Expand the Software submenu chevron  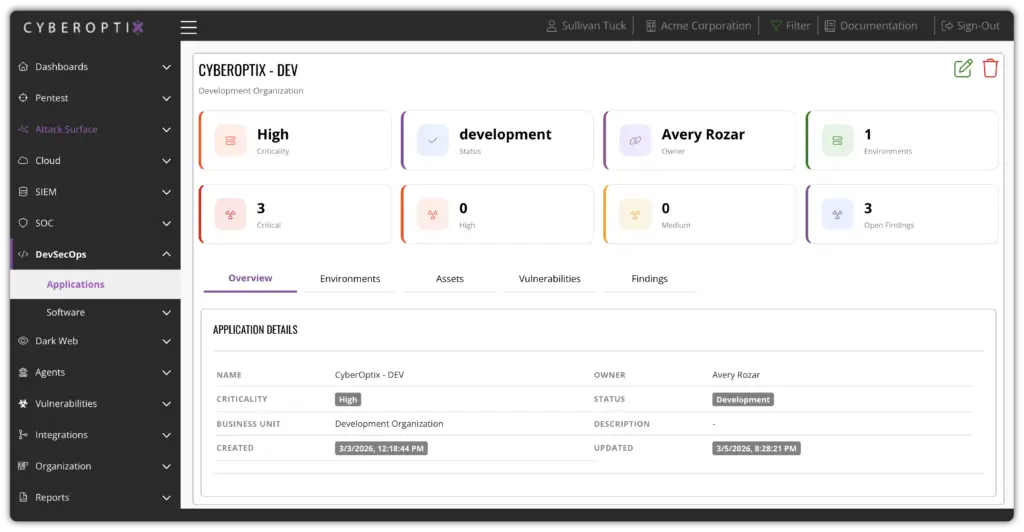point(166,313)
